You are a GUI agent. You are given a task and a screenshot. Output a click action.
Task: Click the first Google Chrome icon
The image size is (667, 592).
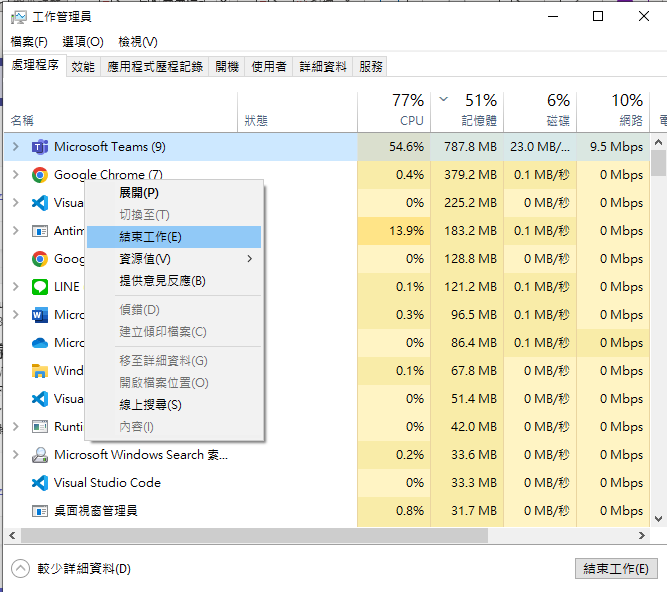pos(40,175)
